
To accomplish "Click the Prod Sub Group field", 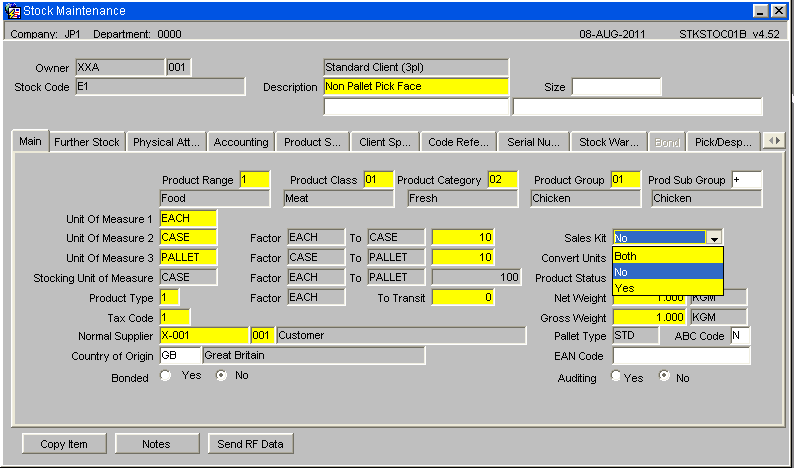I will (746, 180).
